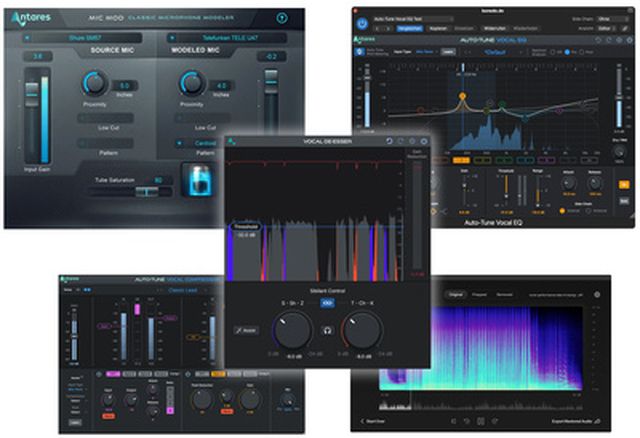The width and height of the screenshot is (640, 438).
Task: Click the Learn button in Vocal EQ
Action: [x=448, y=52]
